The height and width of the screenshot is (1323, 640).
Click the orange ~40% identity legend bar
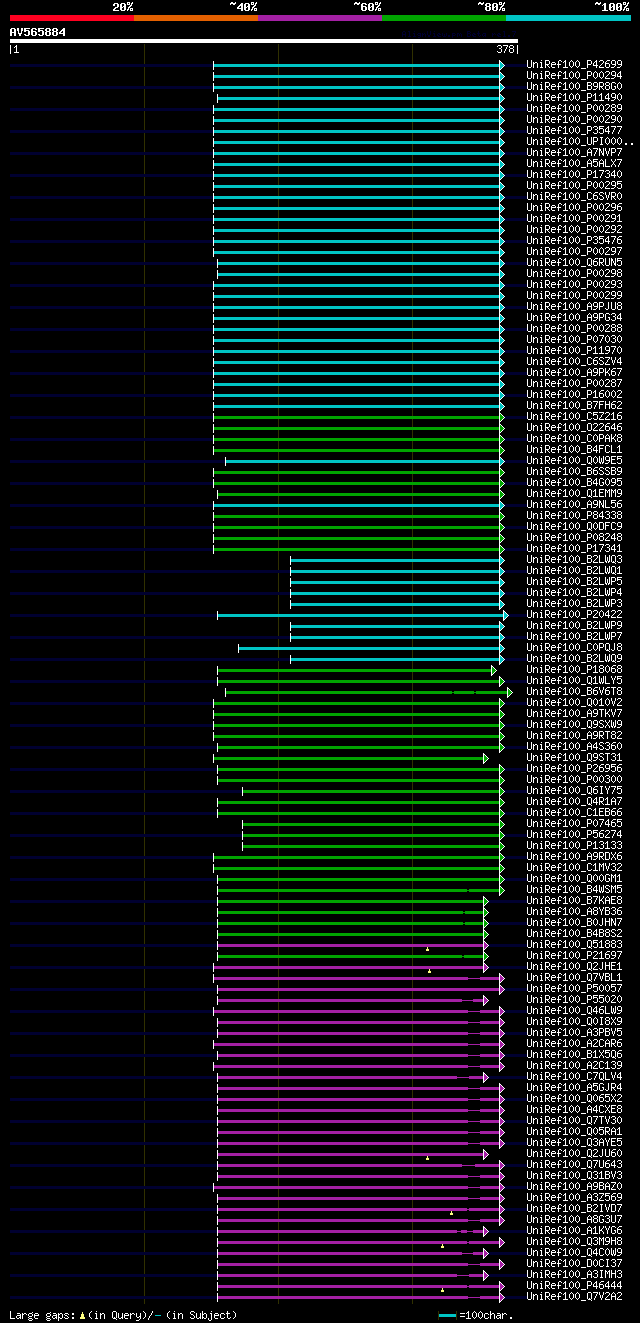point(195,18)
